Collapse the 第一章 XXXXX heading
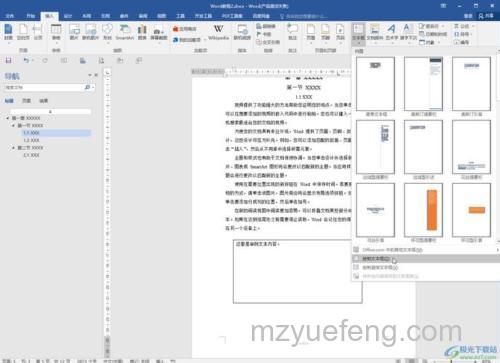 7,118
